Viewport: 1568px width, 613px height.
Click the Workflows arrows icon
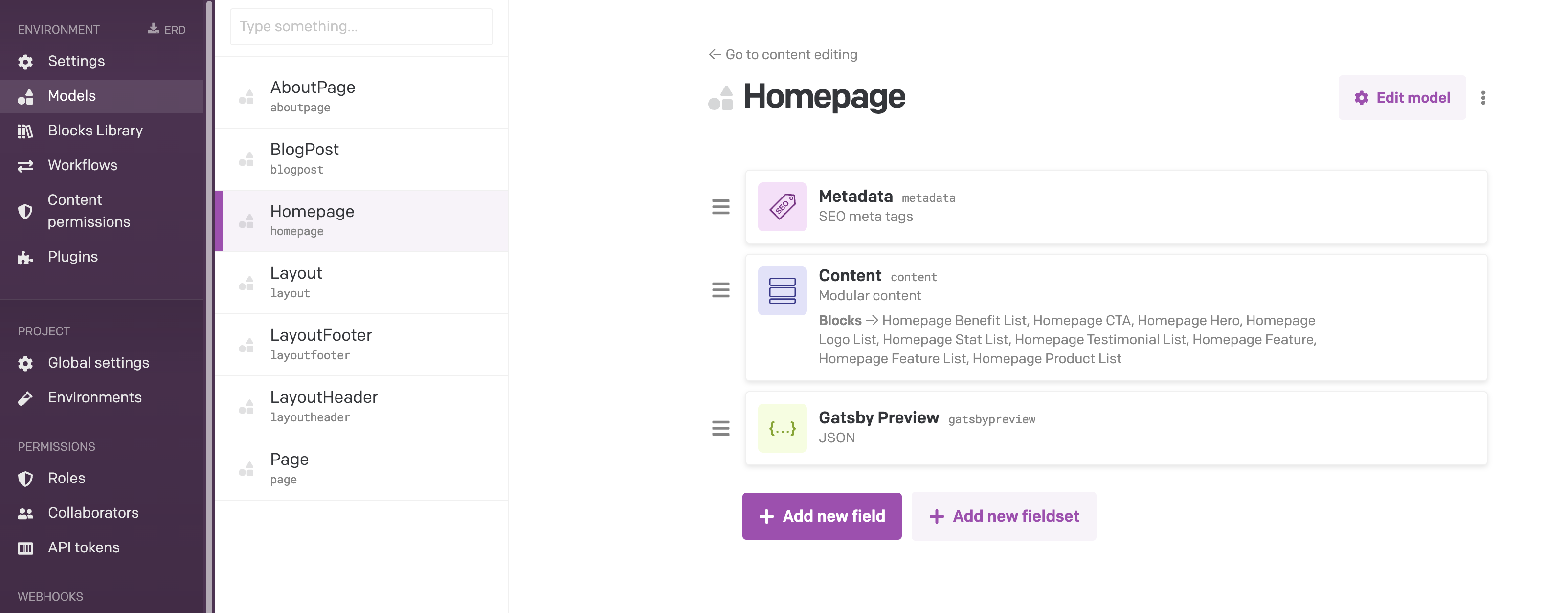coord(25,165)
